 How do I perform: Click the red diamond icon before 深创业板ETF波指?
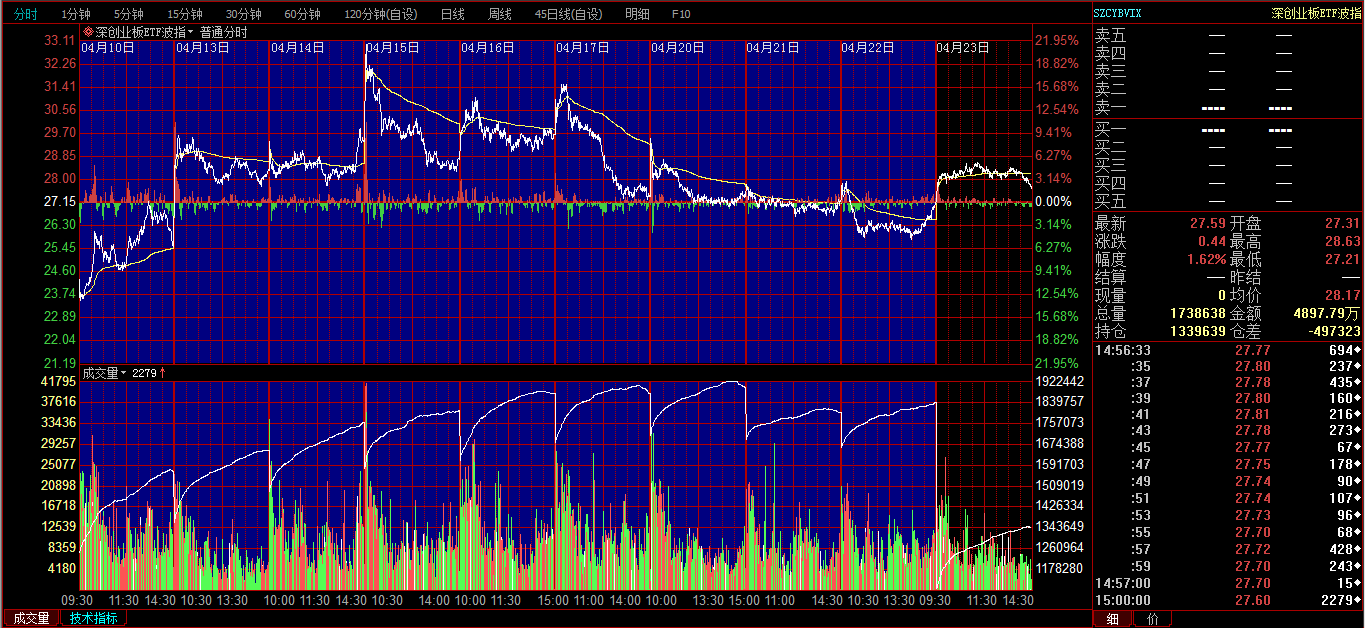pyautogui.click(x=88, y=32)
